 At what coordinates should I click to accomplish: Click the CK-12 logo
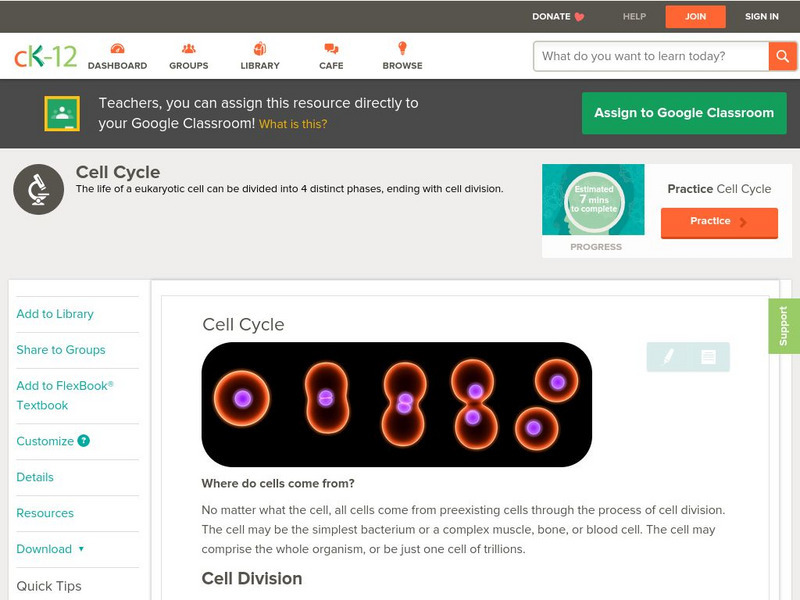[x=45, y=57]
